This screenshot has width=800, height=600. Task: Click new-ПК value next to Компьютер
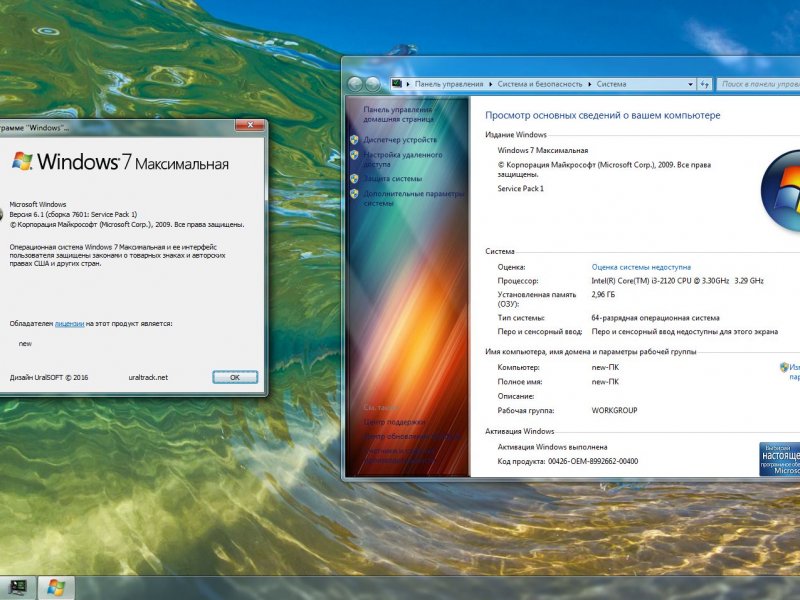(x=605, y=367)
